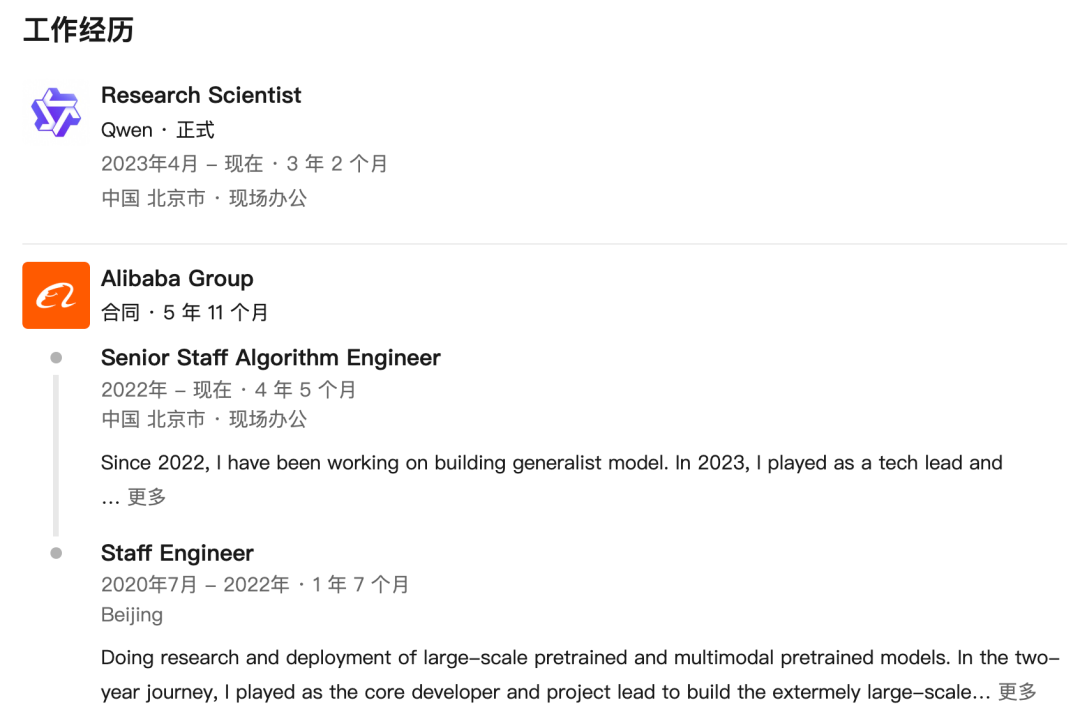Click the Beijing location under Staff Engineer
This screenshot has width=1080, height=714.
(x=132, y=614)
